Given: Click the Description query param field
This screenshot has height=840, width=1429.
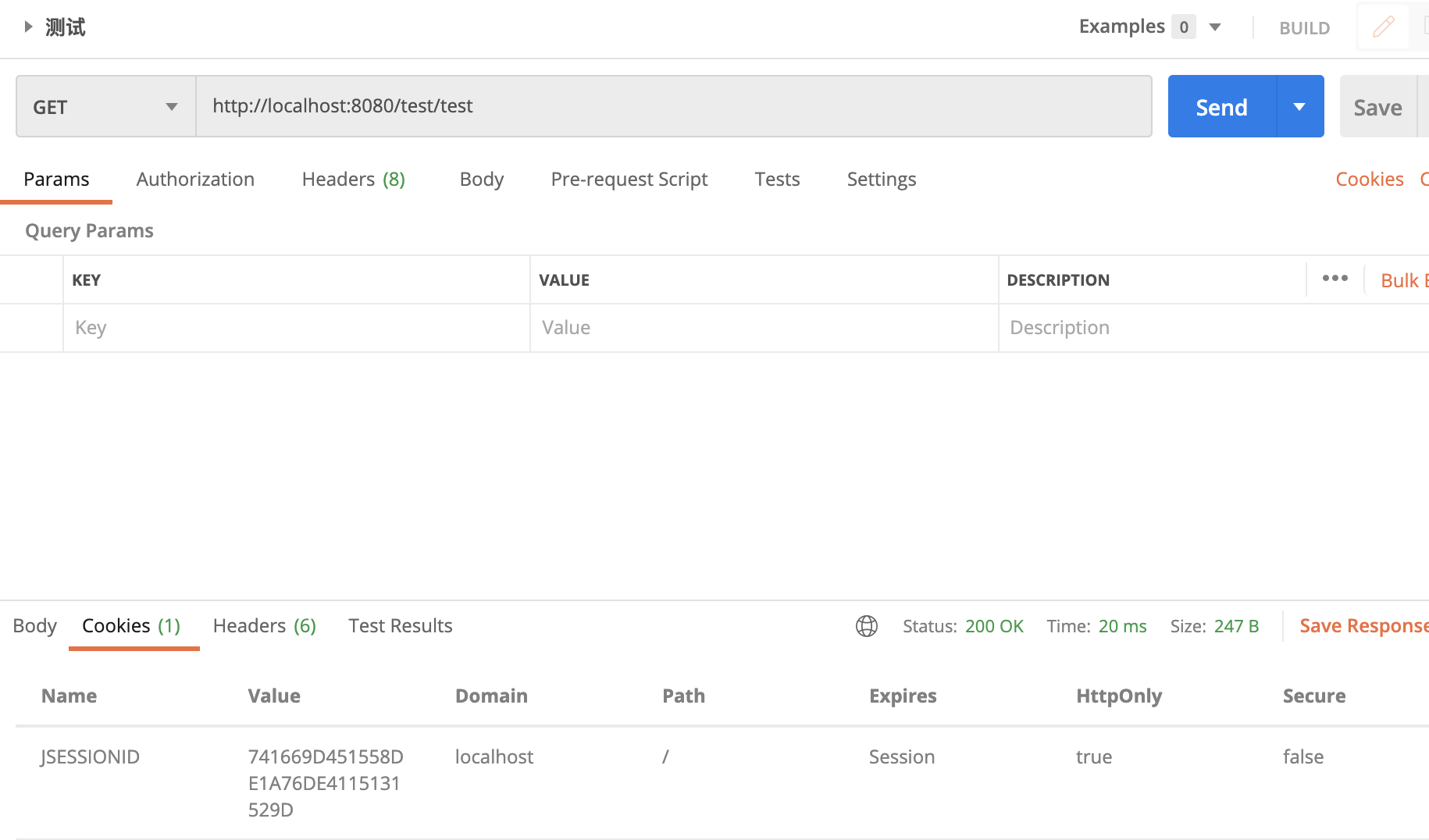Looking at the screenshot, I should 1213,328.
